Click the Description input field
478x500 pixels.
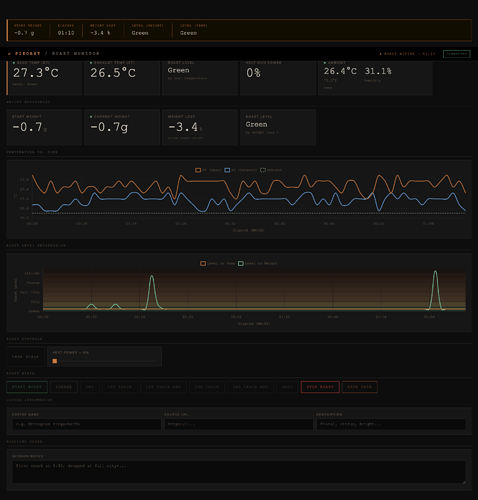(391, 424)
